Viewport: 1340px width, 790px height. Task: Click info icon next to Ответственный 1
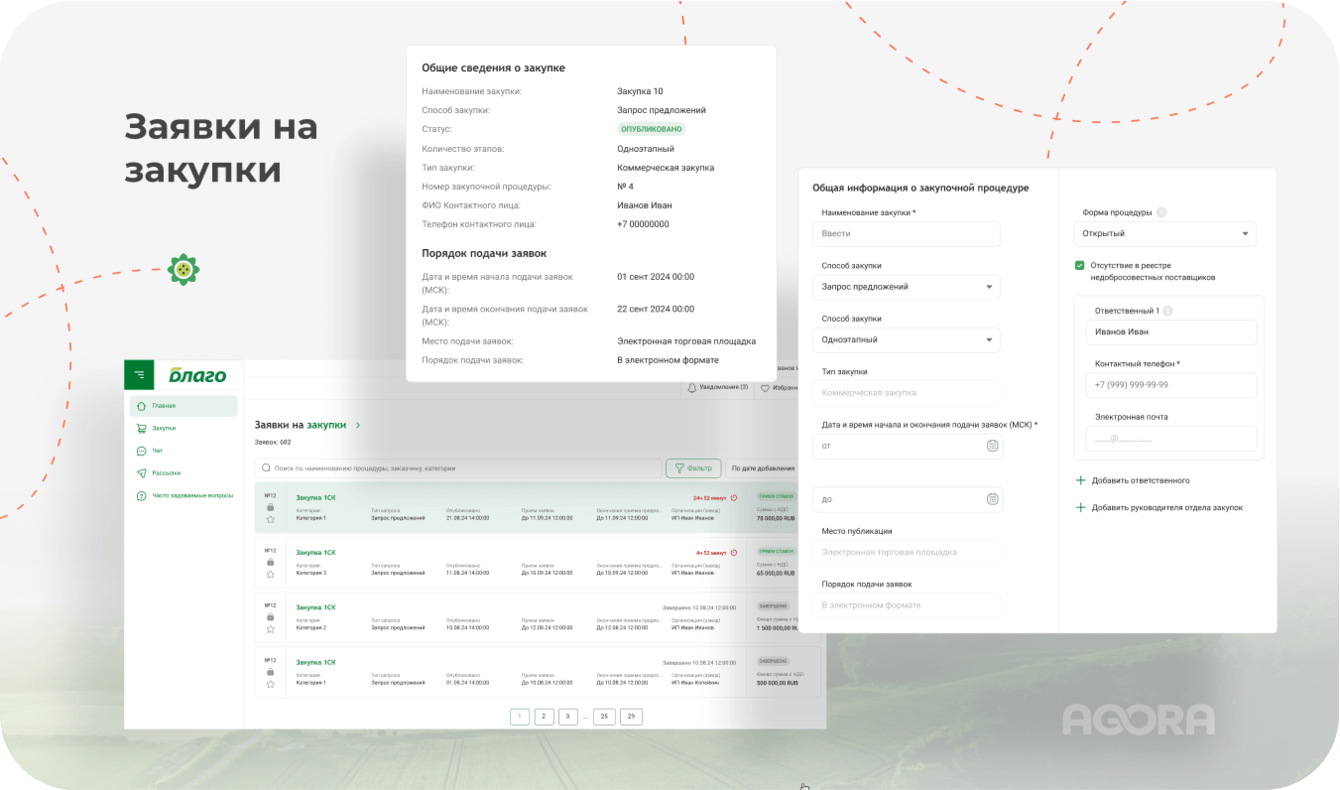[1168, 311]
